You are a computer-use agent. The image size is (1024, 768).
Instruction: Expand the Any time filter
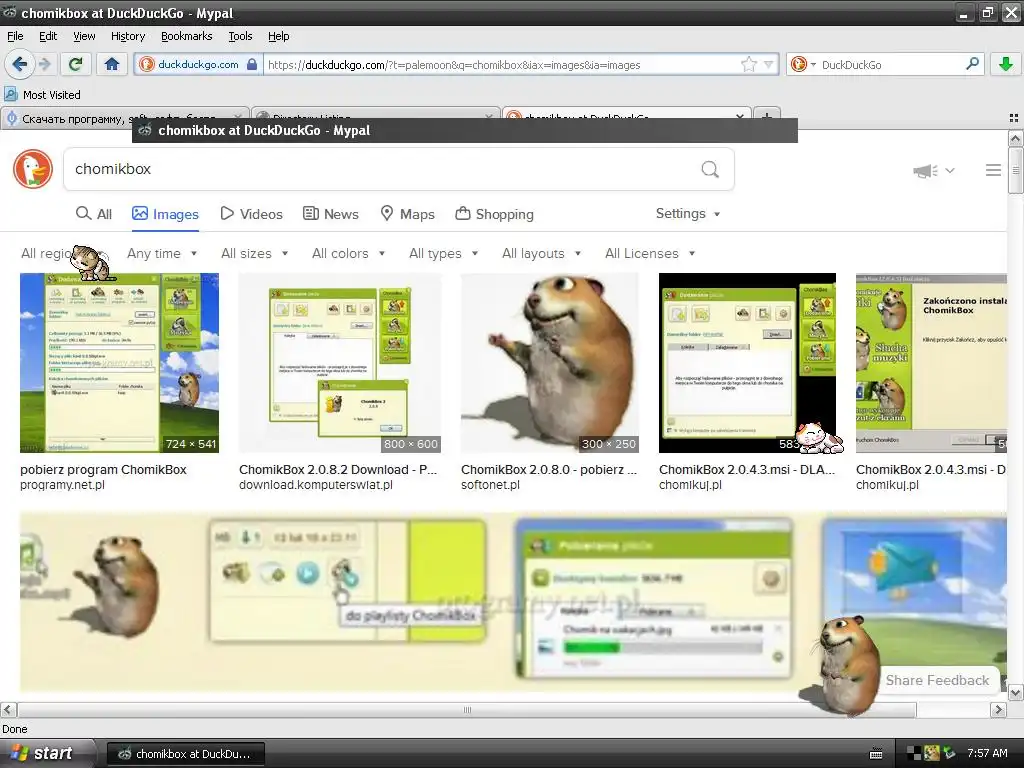pyautogui.click(x=162, y=253)
